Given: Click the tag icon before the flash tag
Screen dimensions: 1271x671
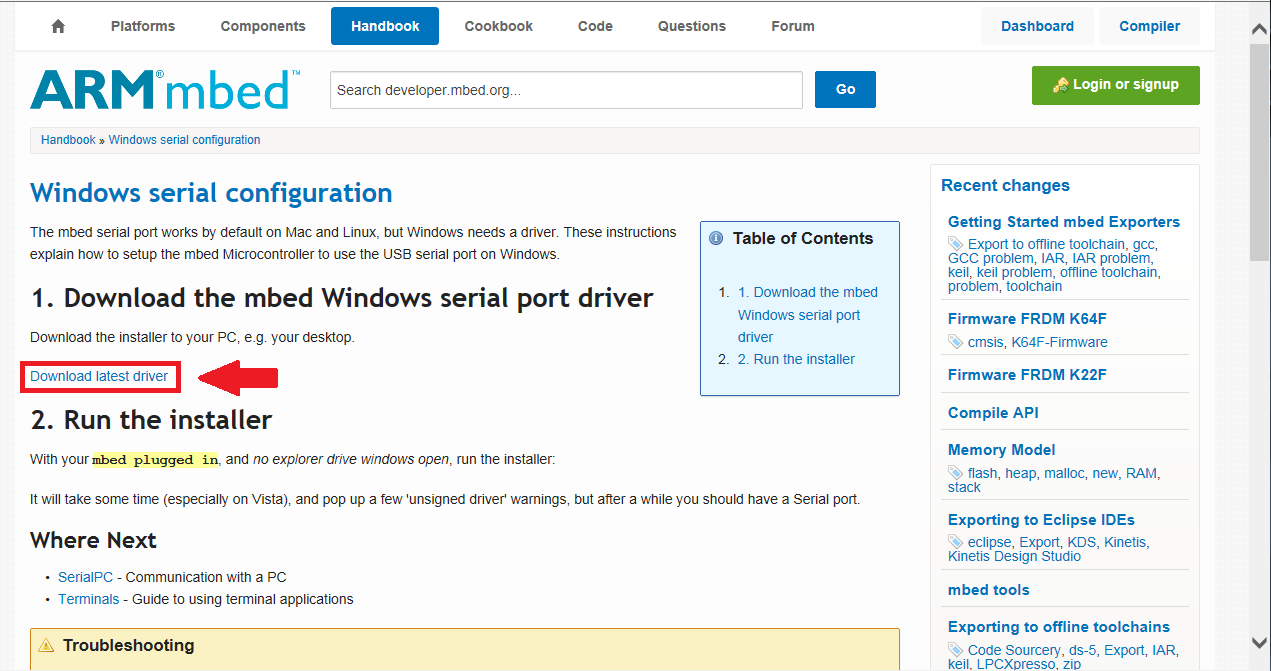Looking at the screenshot, I should pyautogui.click(x=956, y=473).
